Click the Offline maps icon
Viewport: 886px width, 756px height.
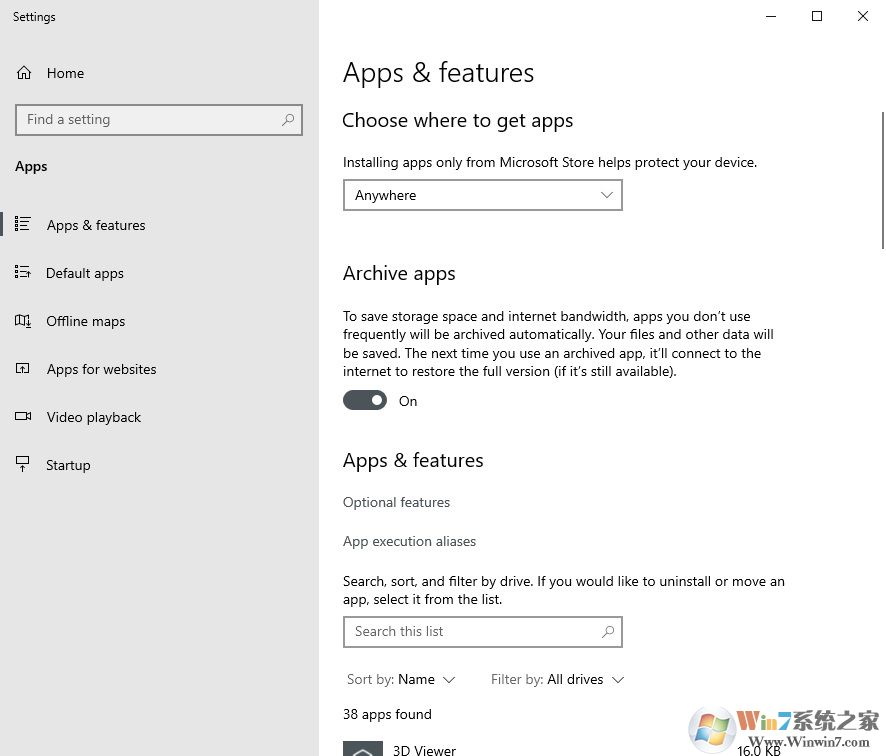[x=23, y=321]
